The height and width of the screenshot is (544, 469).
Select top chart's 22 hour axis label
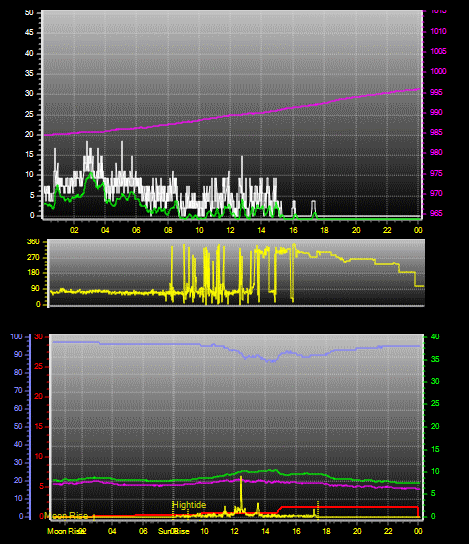coord(387,230)
